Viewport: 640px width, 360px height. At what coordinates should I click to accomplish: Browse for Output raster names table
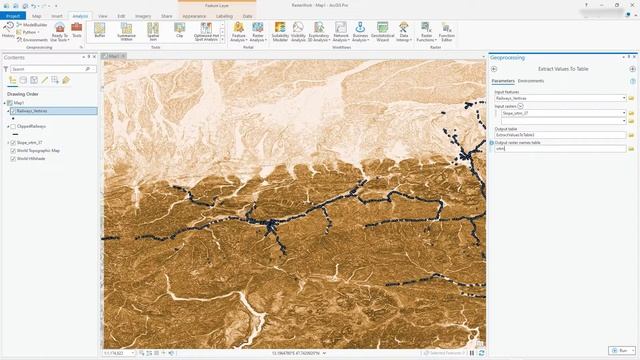tap(631, 149)
